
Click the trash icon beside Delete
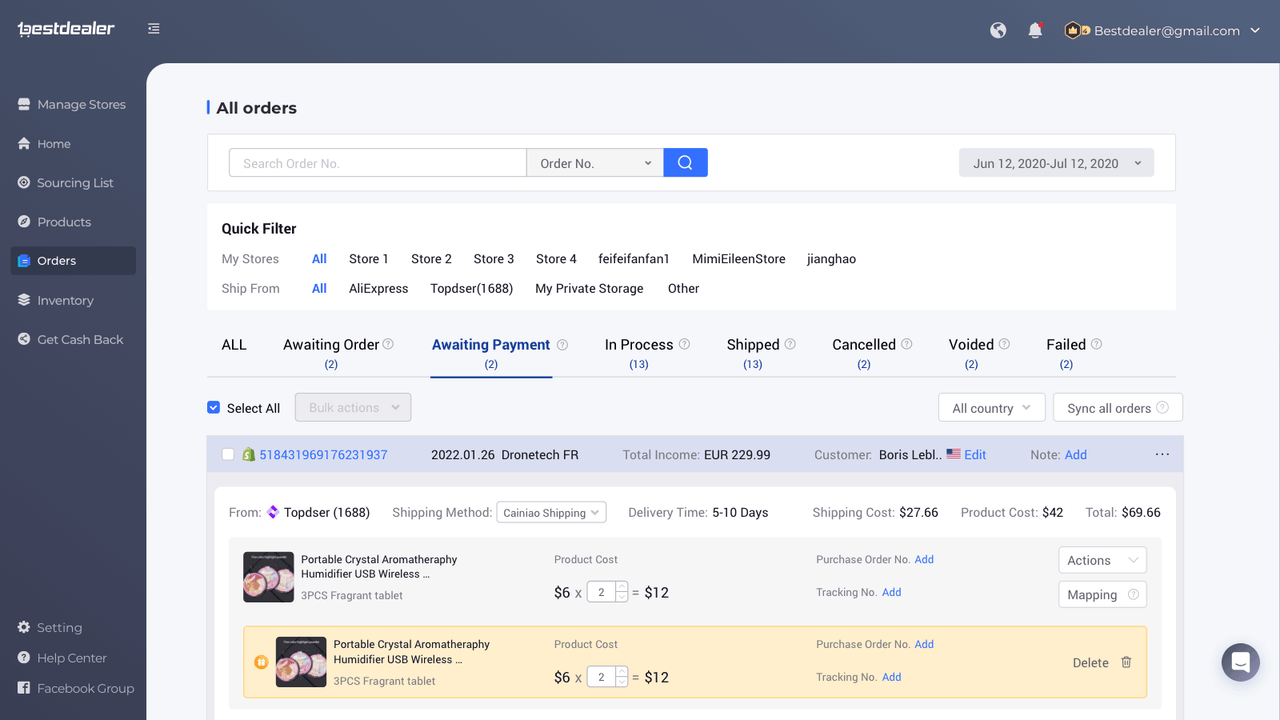[x=1126, y=662]
